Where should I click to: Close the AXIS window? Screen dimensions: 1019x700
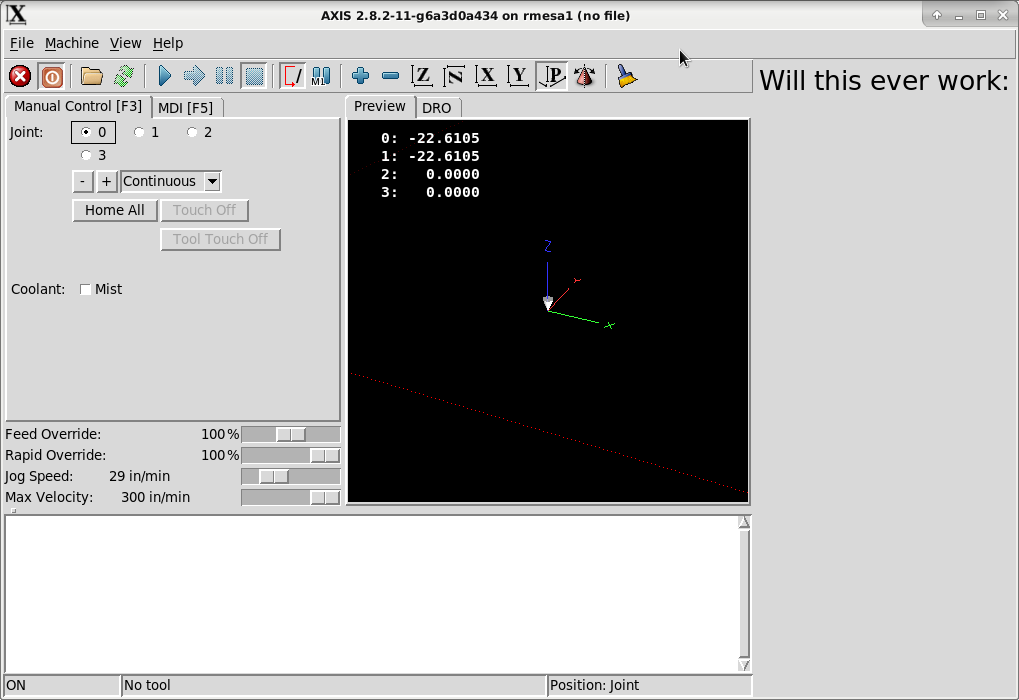pos(1003,15)
